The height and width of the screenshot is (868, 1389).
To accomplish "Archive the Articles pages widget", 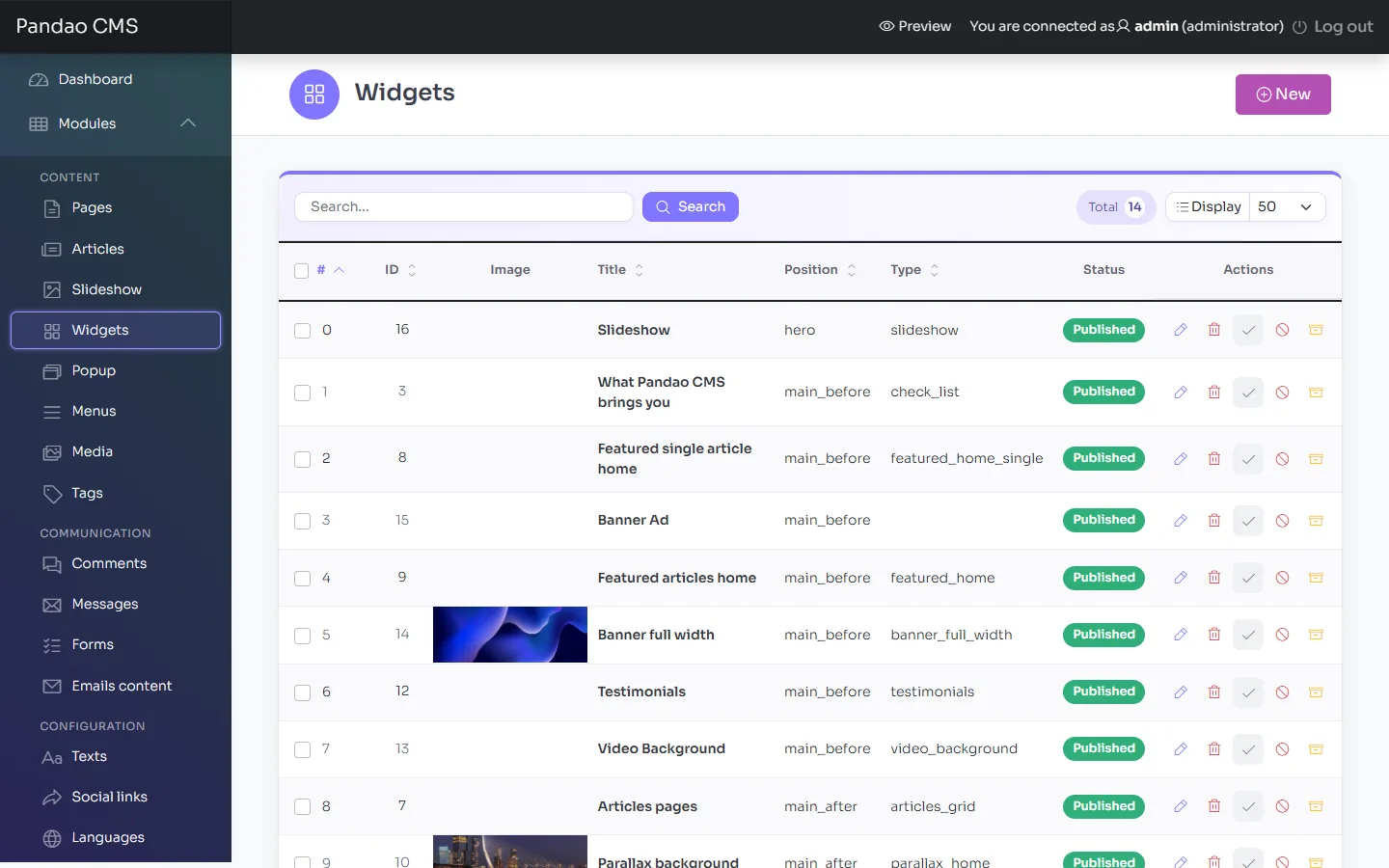I will tap(1316, 806).
